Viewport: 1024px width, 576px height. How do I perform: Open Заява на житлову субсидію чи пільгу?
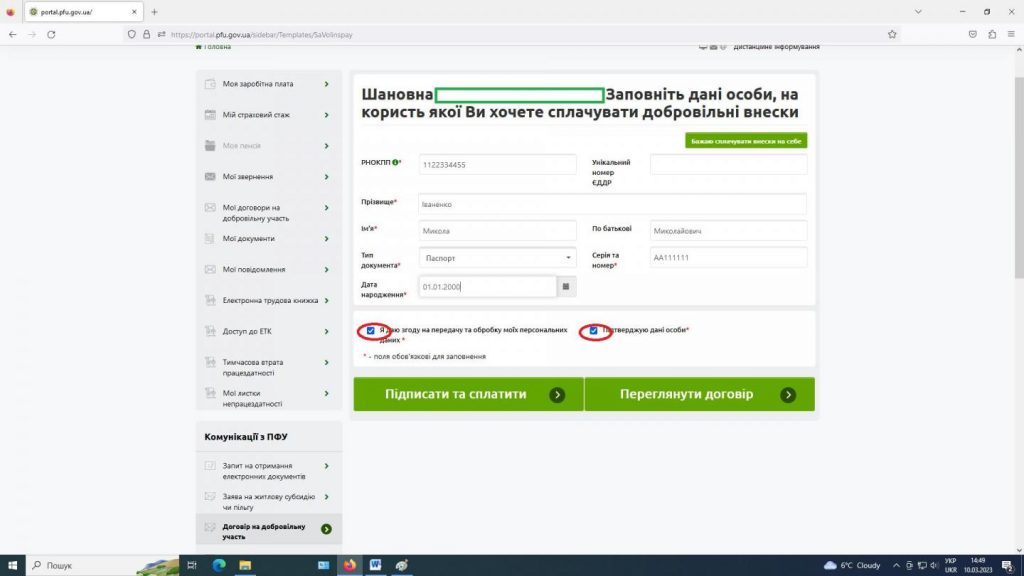tap(268, 502)
